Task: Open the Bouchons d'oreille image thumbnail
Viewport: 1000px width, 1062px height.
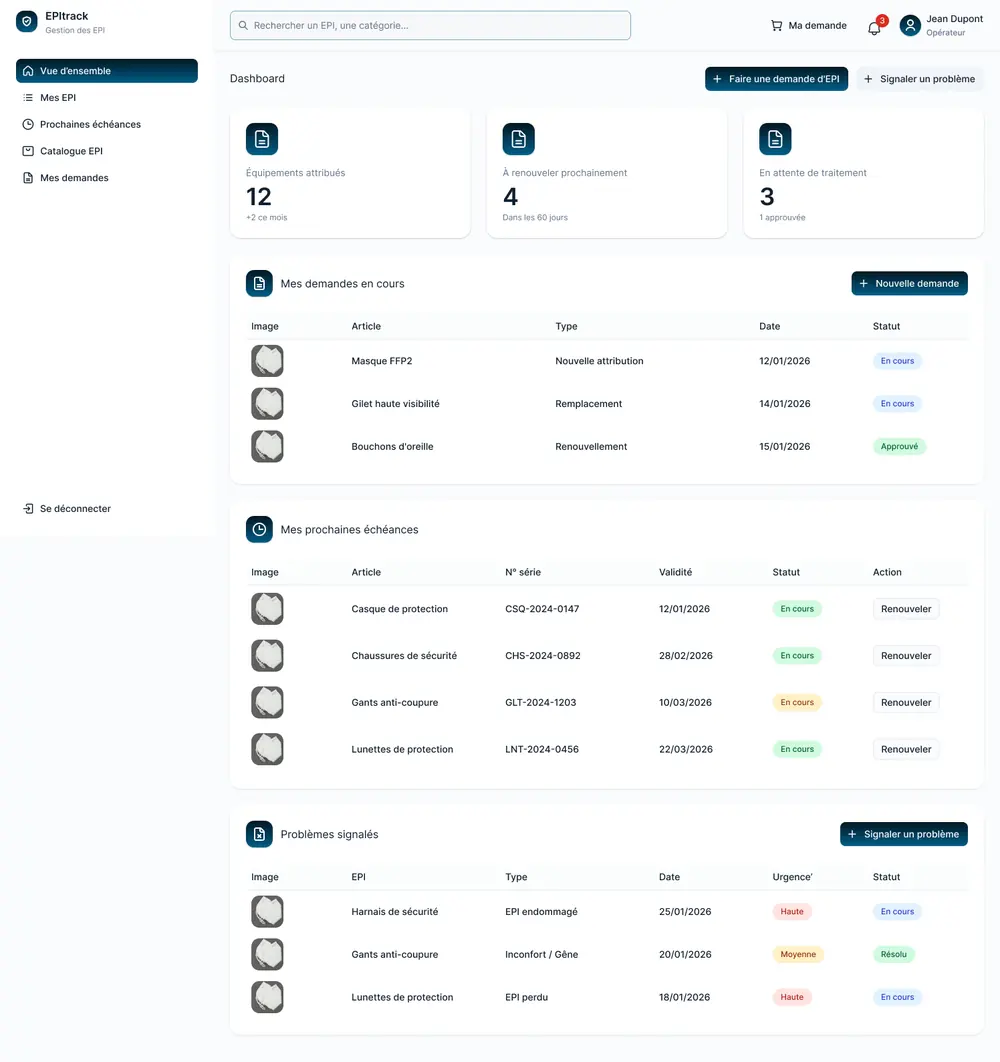Action: (267, 446)
